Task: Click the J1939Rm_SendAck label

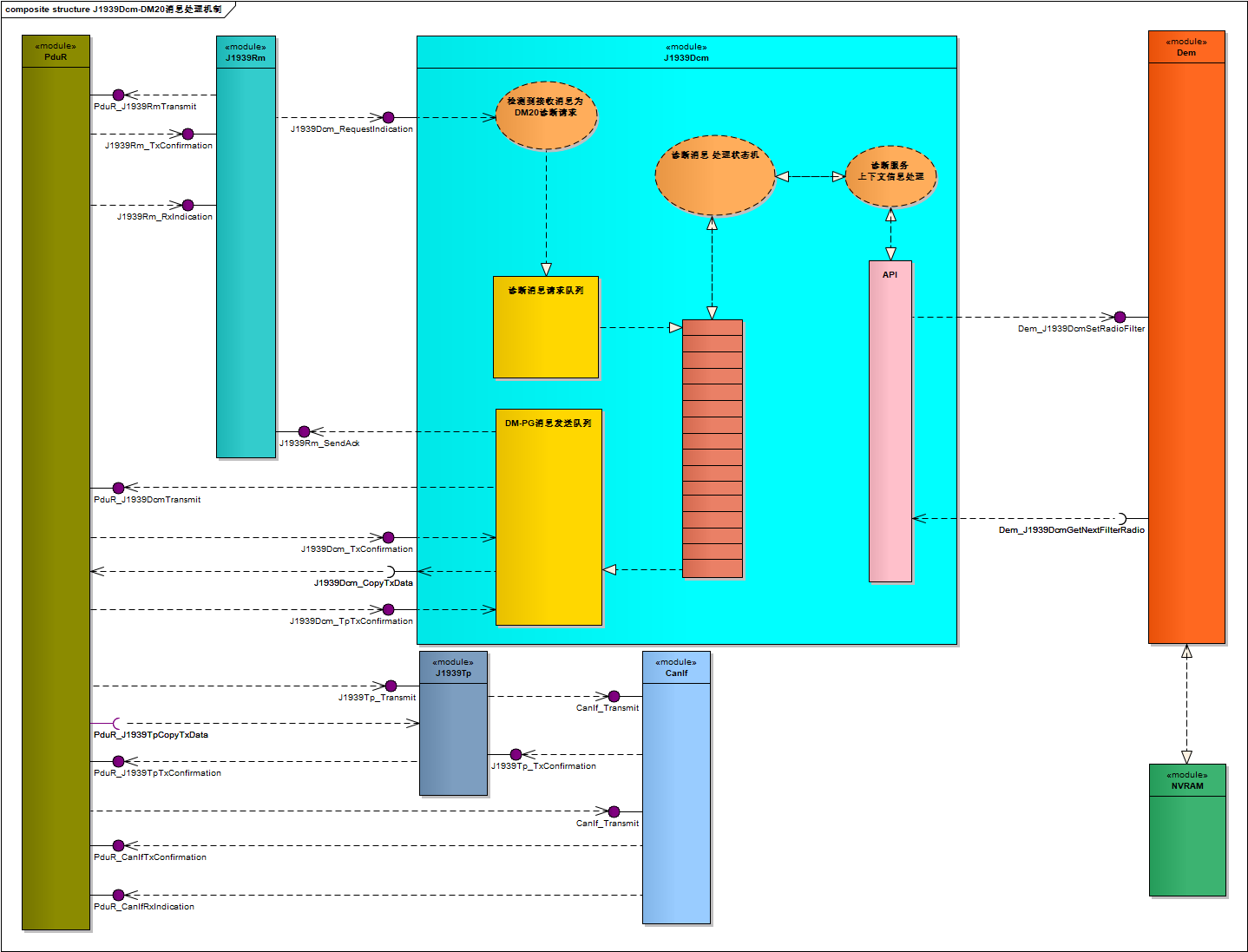Action: coord(319,443)
